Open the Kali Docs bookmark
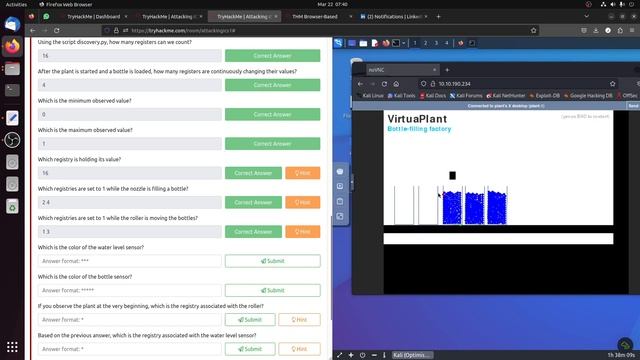This screenshot has width=640, height=360. click(x=433, y=96)
